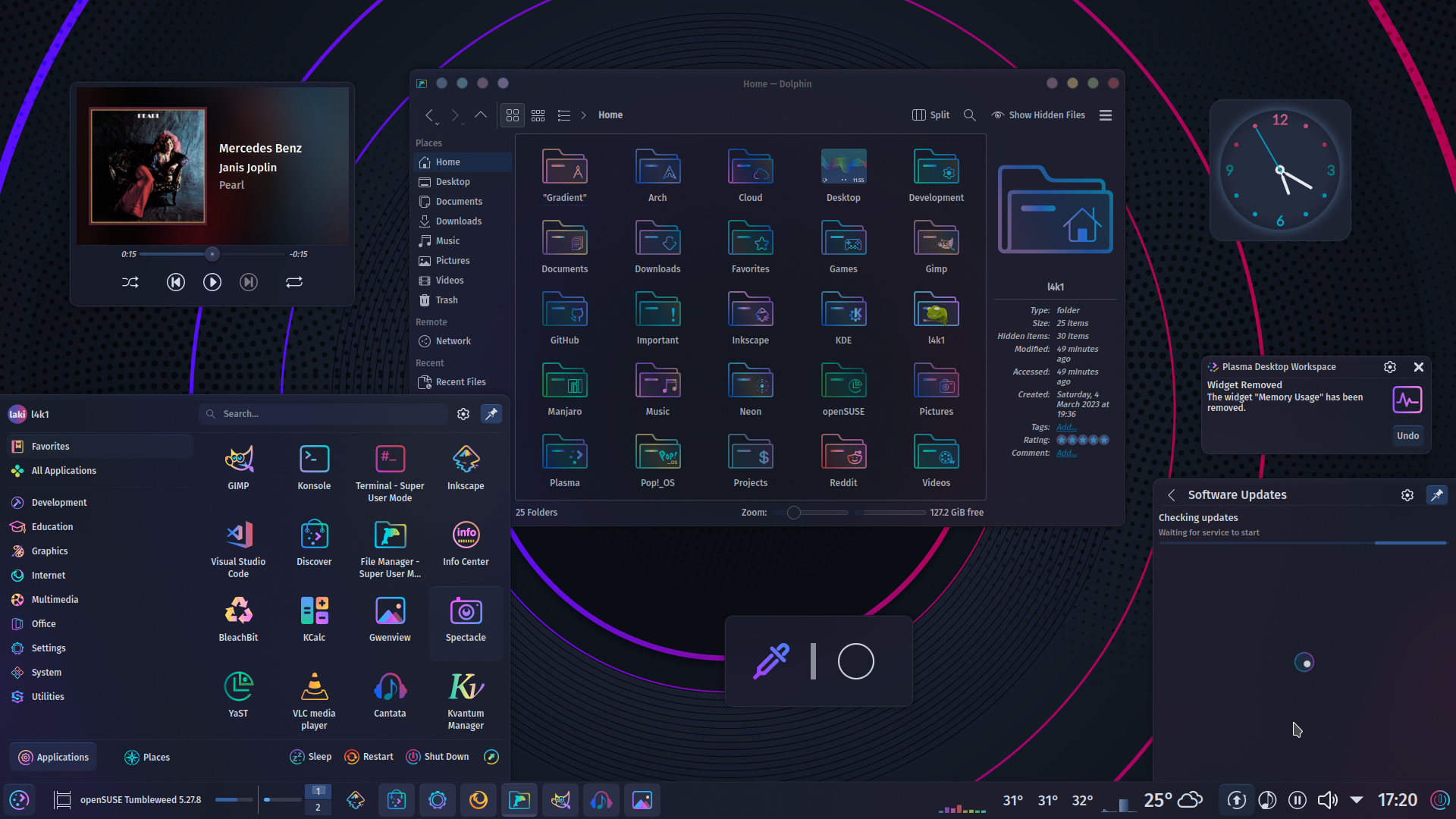
Task: Enable shuffle in the music player widget
Action: [130, 281]
